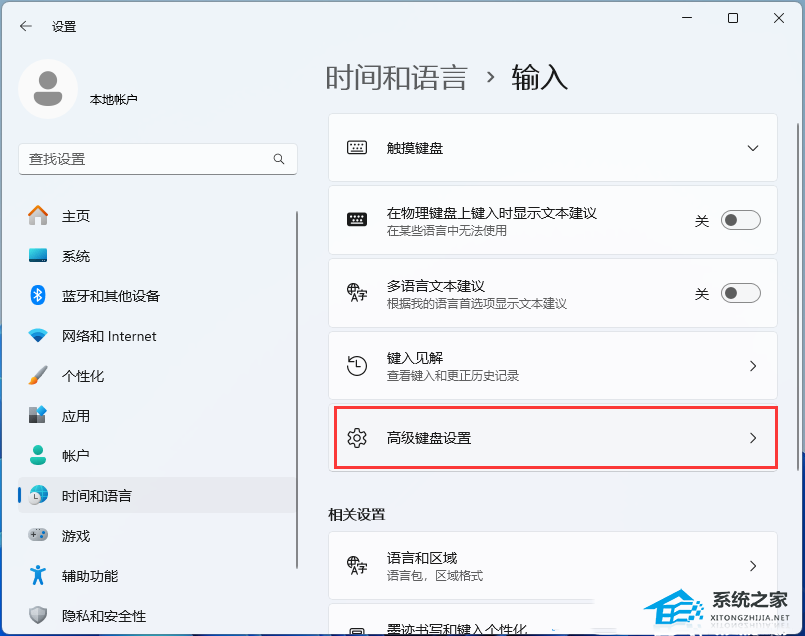Click the Time & language globe-clock icon
The width and height of the screenshot is (805, 636).
pyautogui.click(x=38, y=495)
